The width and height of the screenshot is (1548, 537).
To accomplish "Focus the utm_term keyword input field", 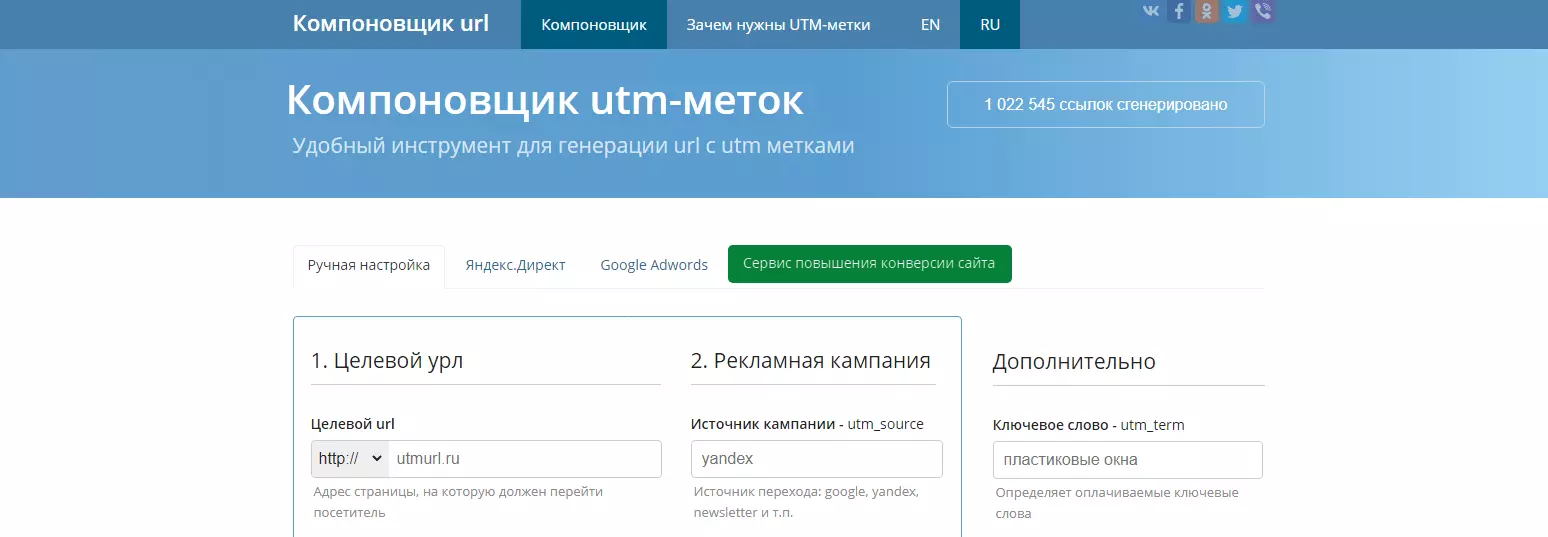I will point(1128,460).
